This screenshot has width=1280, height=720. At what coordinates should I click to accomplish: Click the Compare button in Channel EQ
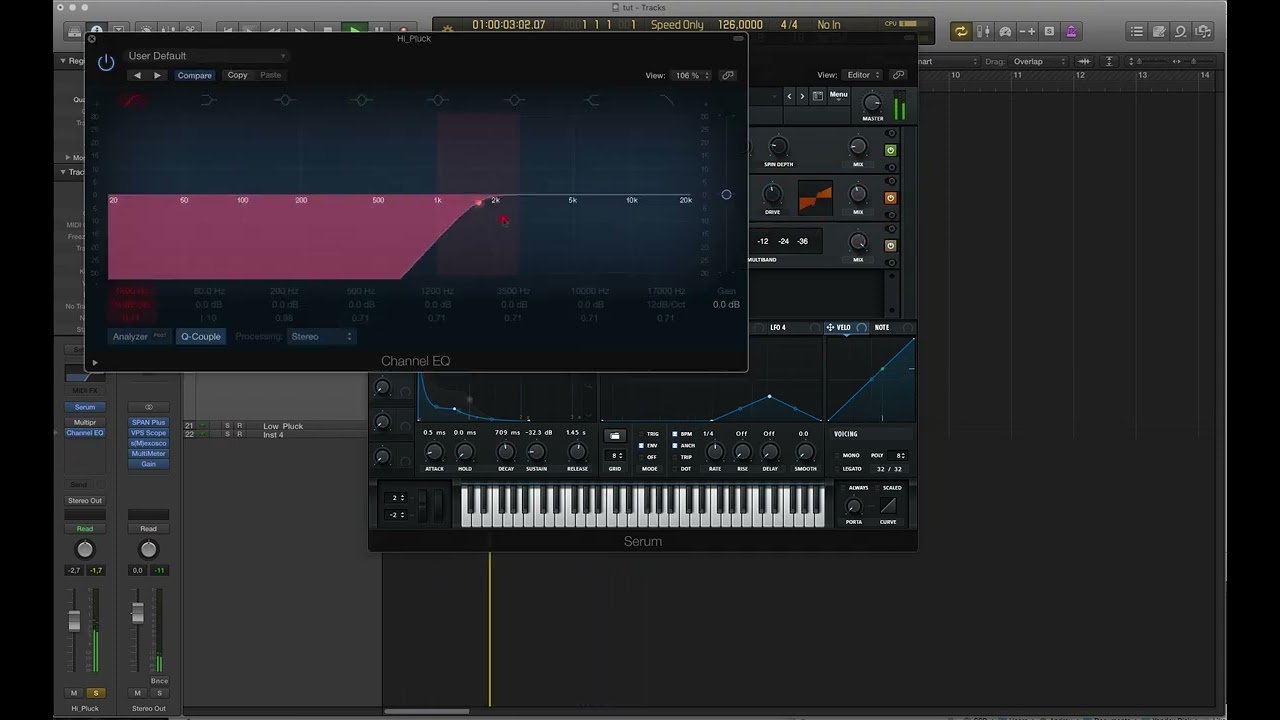point(195,75)
